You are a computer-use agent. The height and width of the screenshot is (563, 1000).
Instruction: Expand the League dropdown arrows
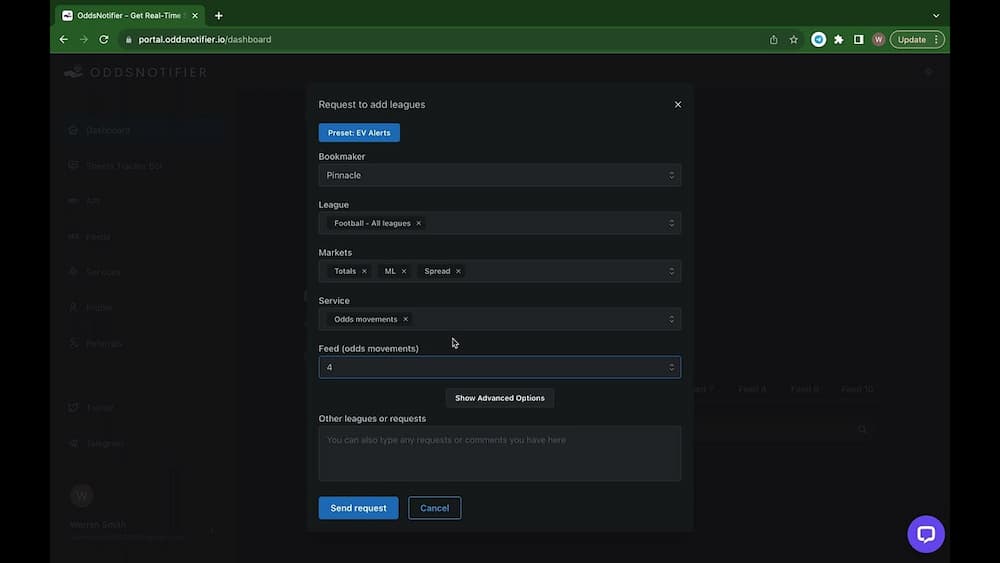click(672, 223)
